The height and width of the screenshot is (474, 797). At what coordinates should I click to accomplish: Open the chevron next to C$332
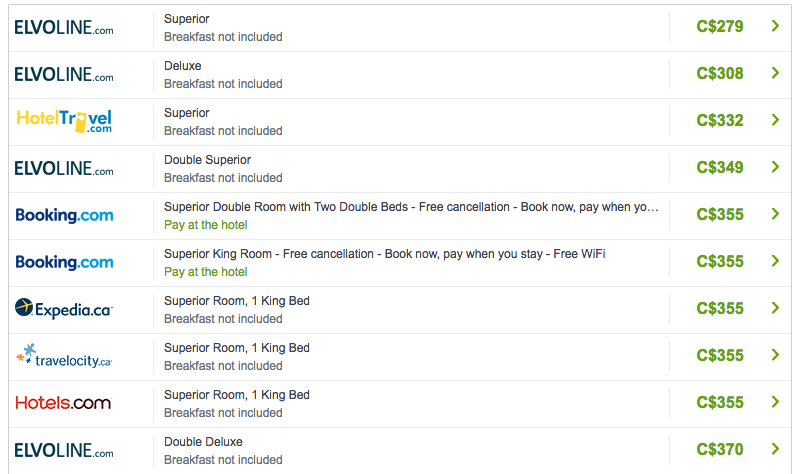[775, 120]
